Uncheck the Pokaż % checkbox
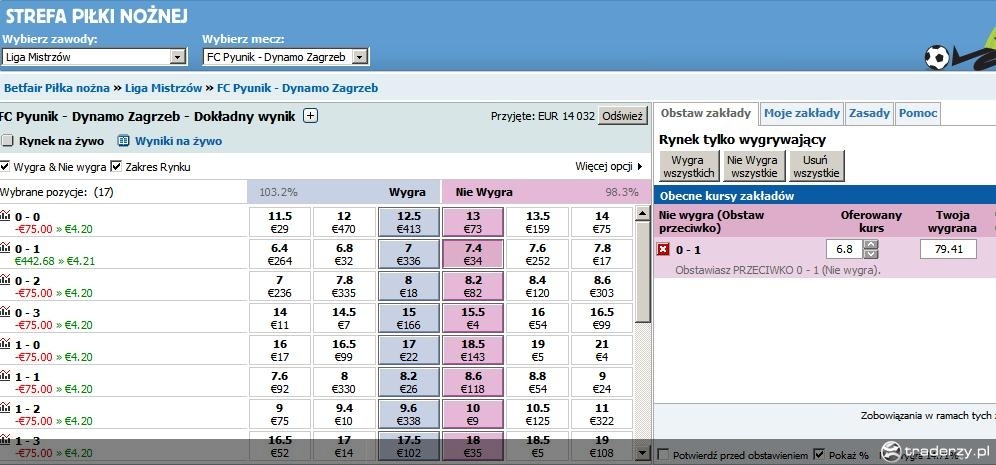 (x=819, y=455)
